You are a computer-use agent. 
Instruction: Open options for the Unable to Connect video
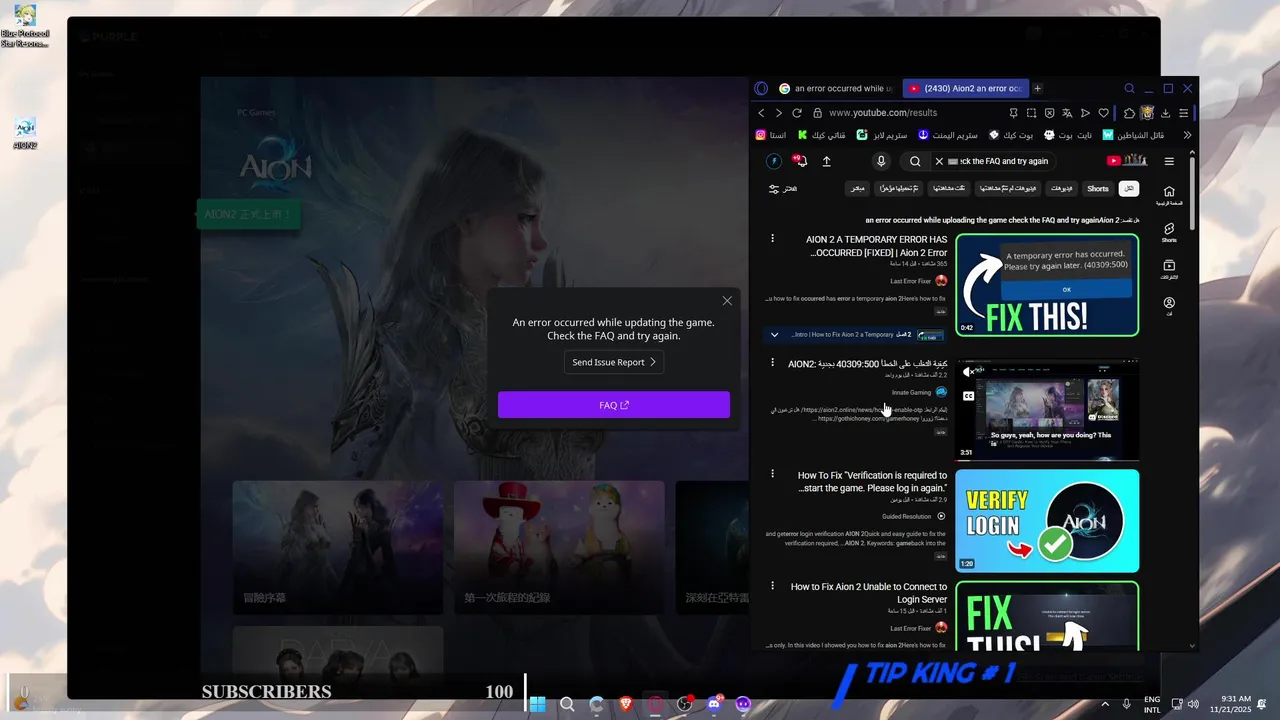point(772,585)
